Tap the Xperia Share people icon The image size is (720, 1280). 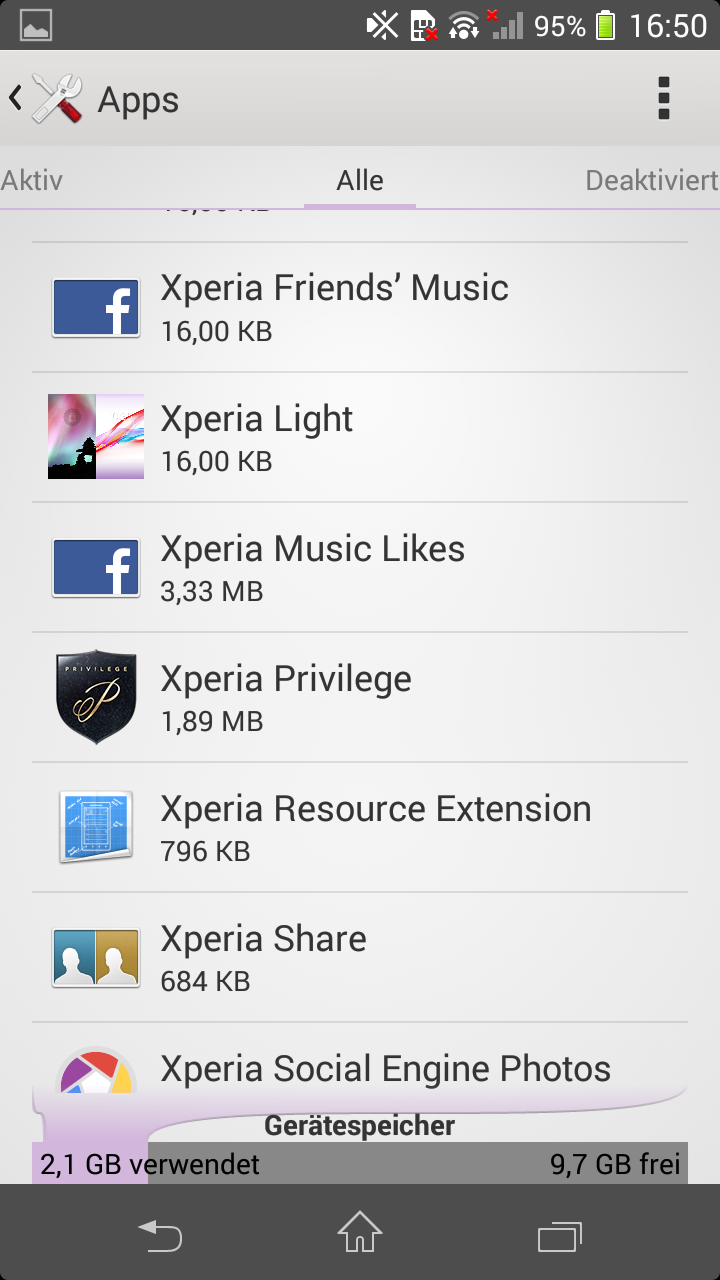click(x=96, y=958)
